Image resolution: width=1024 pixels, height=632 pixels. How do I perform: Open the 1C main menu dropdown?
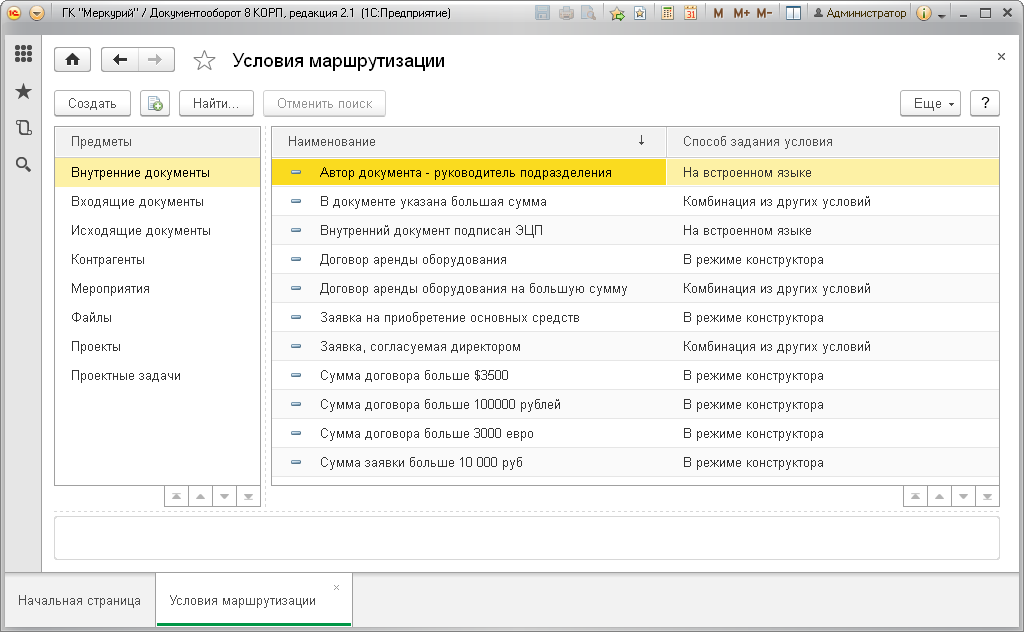(37, 13)
